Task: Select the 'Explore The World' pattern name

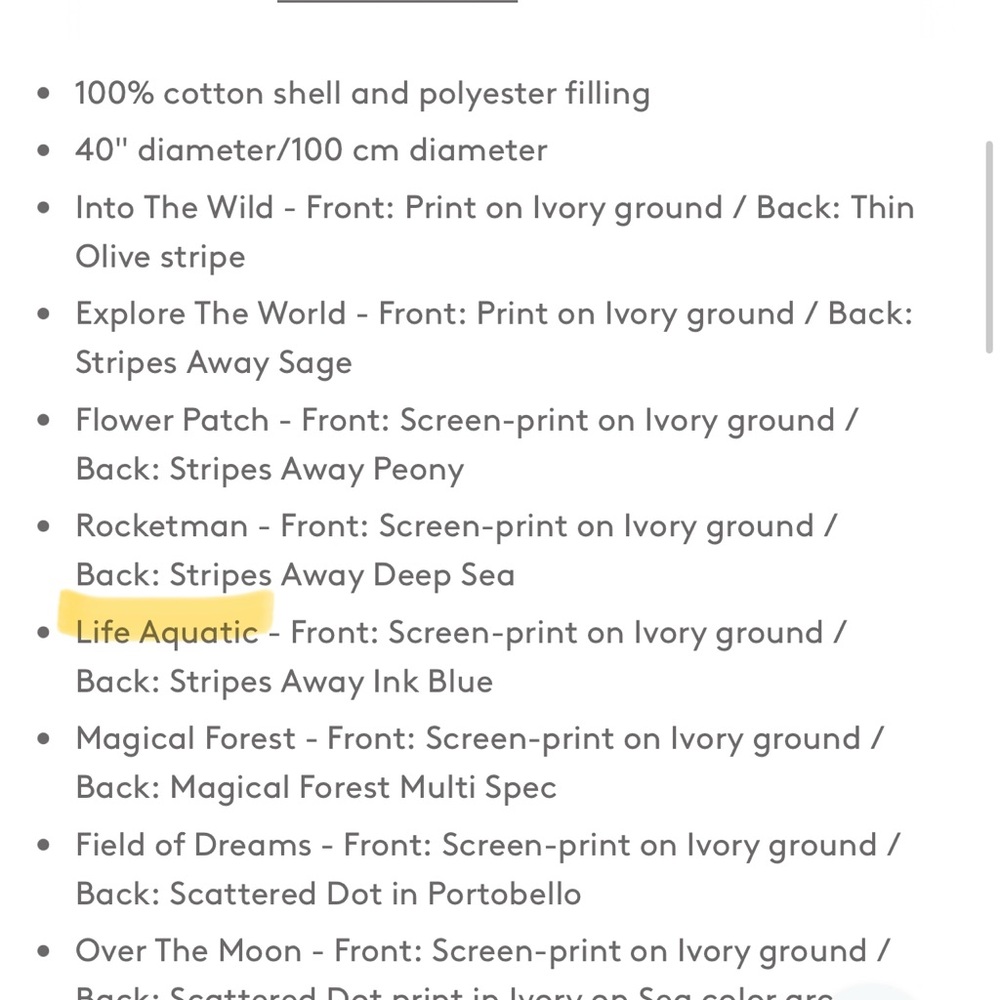Action: [210, 313]
